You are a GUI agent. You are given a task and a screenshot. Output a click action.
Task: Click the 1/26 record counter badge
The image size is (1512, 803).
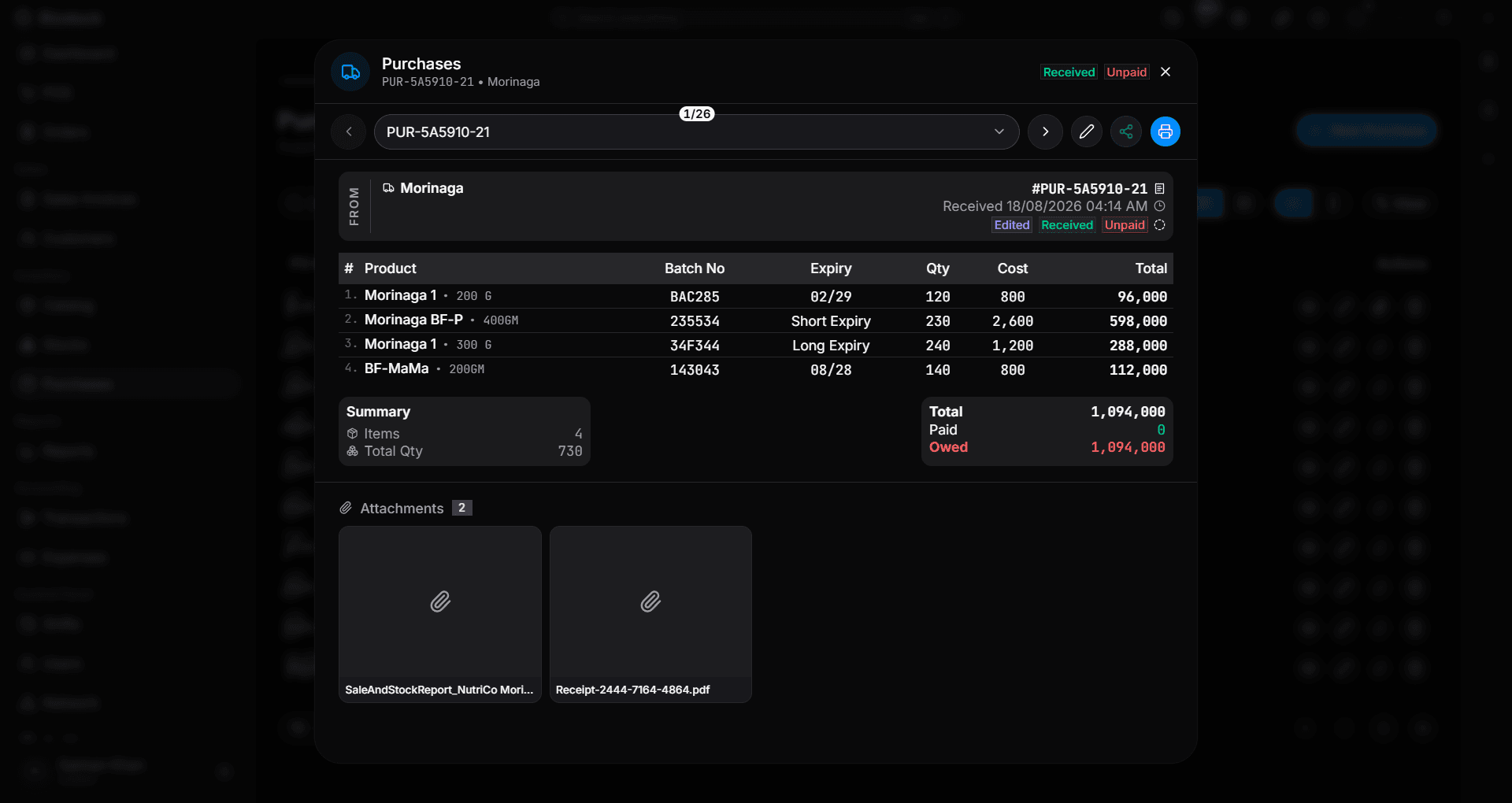[x=697, y=114]
